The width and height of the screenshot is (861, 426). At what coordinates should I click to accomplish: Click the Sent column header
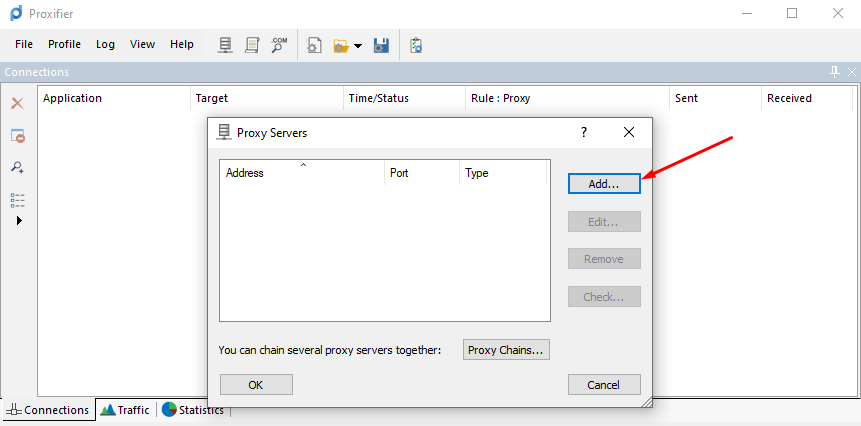(x=715, y=98)
